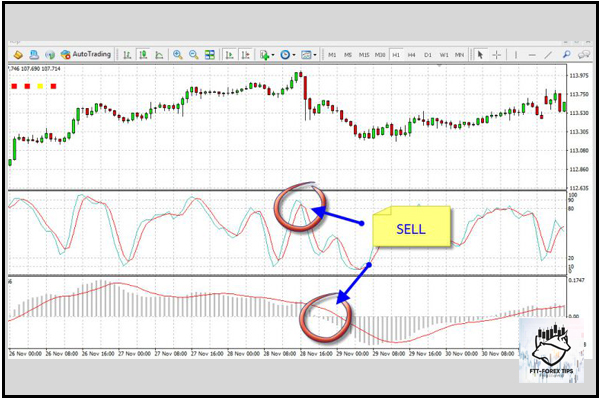
Task: Select the Crosshair tool
Action: [x=496, y=55]
